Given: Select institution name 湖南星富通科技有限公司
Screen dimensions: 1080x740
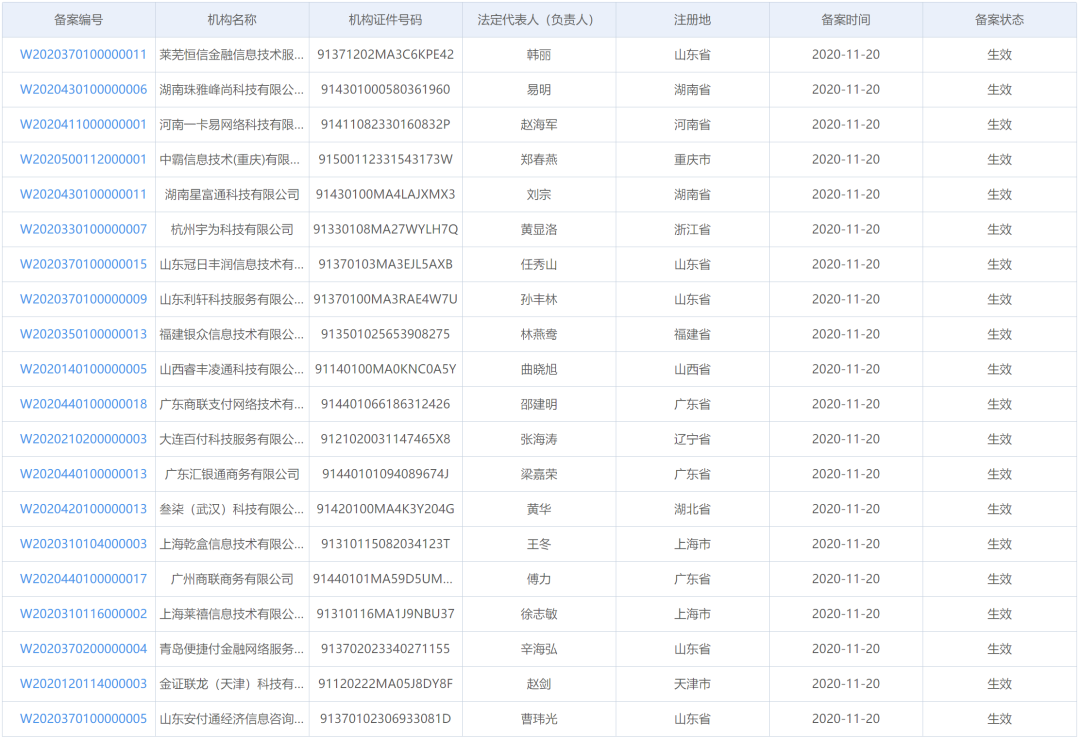Looking at the screenshot, I should 232,194.
